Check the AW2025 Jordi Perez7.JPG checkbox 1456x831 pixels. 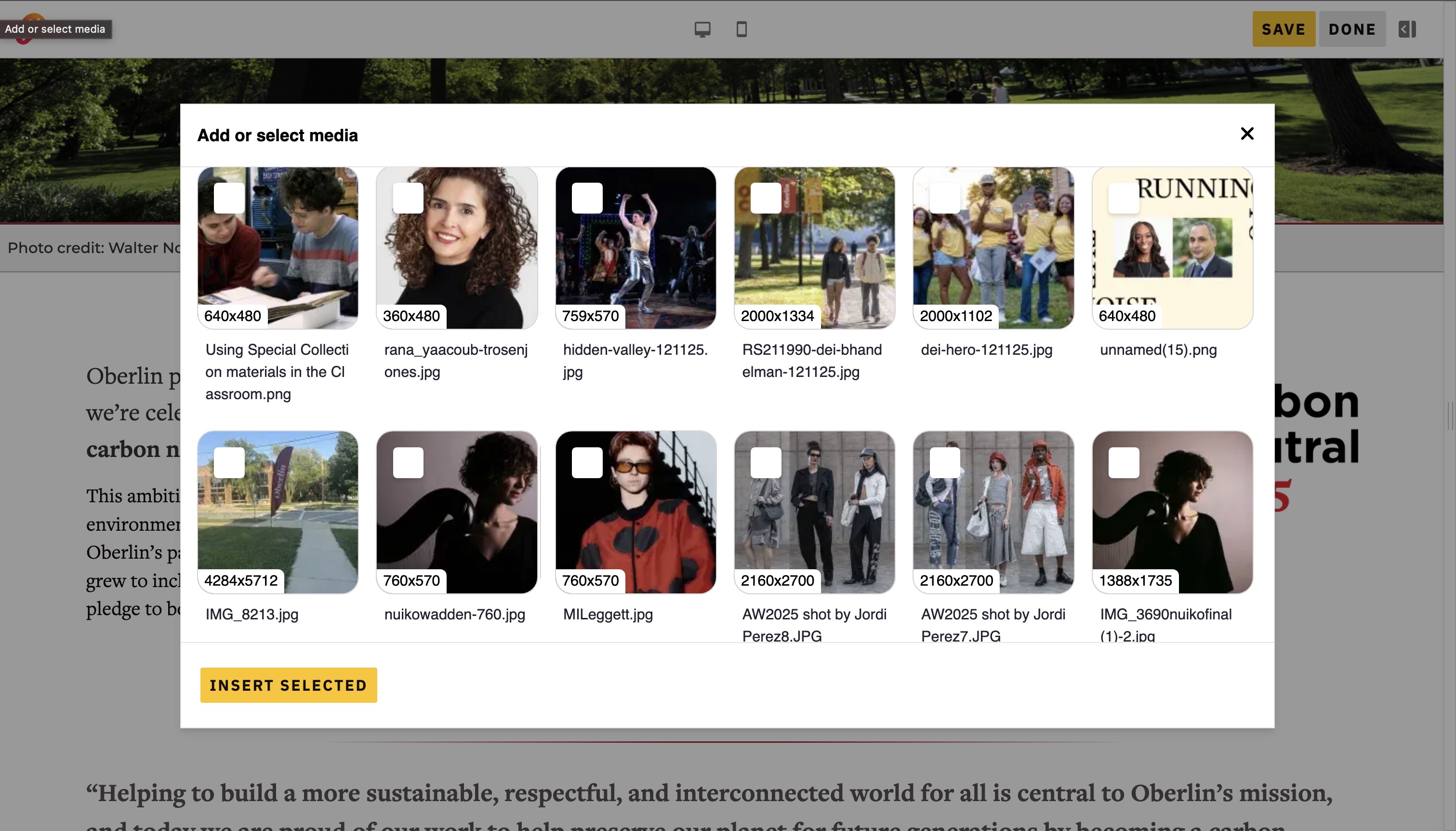944,462
